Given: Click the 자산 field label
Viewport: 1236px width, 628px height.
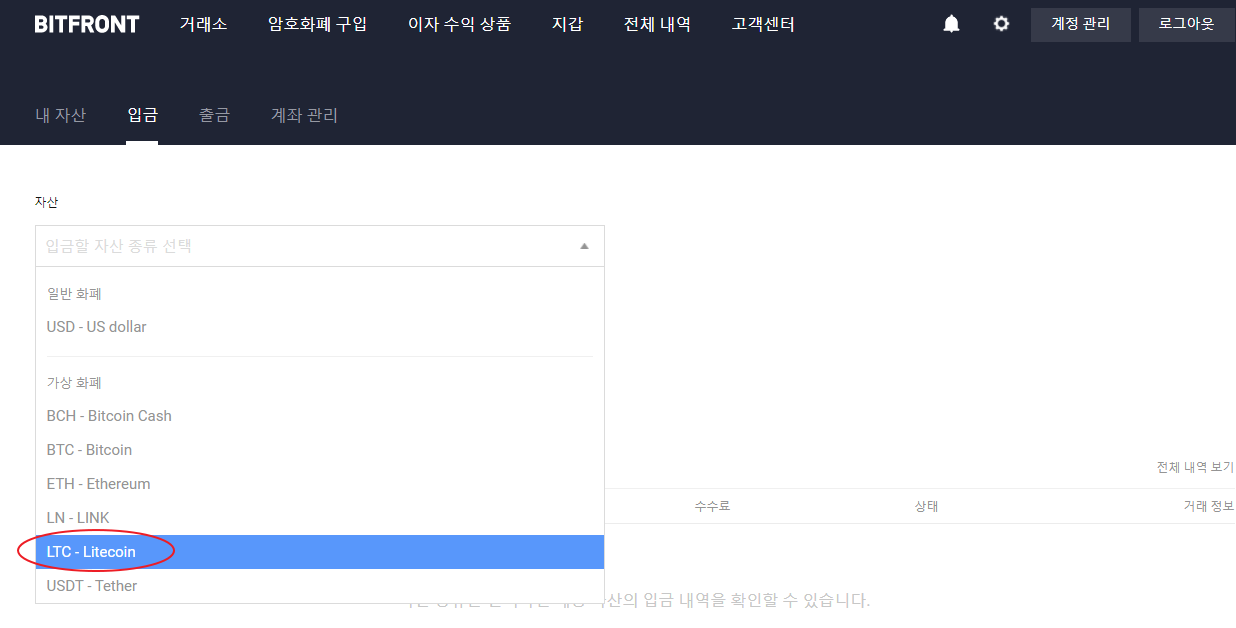Looking at the screenshot, I should (x=47, y=202).
